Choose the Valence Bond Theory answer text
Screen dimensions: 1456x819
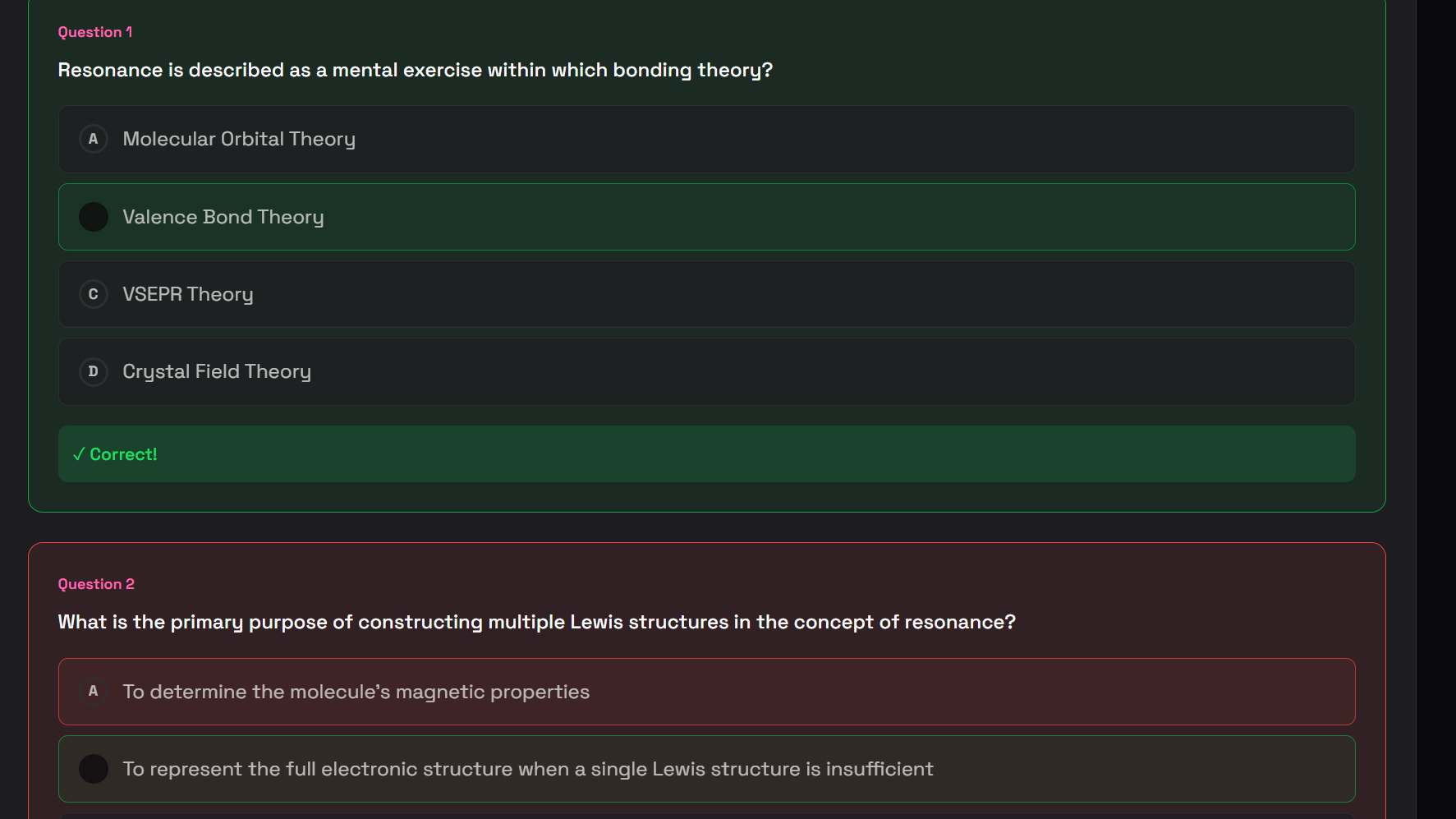(223, 218)
